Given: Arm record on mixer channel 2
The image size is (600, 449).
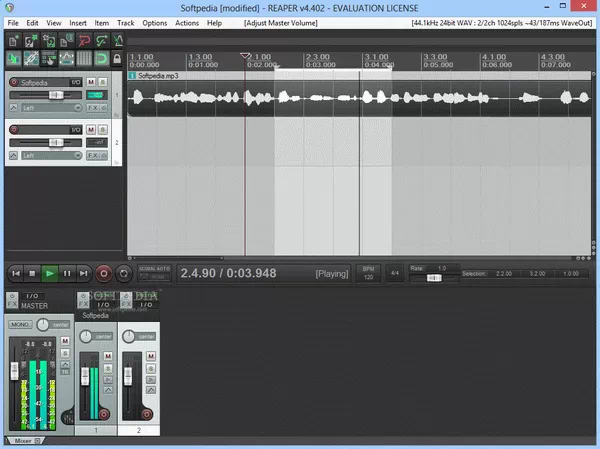Looking at the screenshot, I should [x=147, y=414].
